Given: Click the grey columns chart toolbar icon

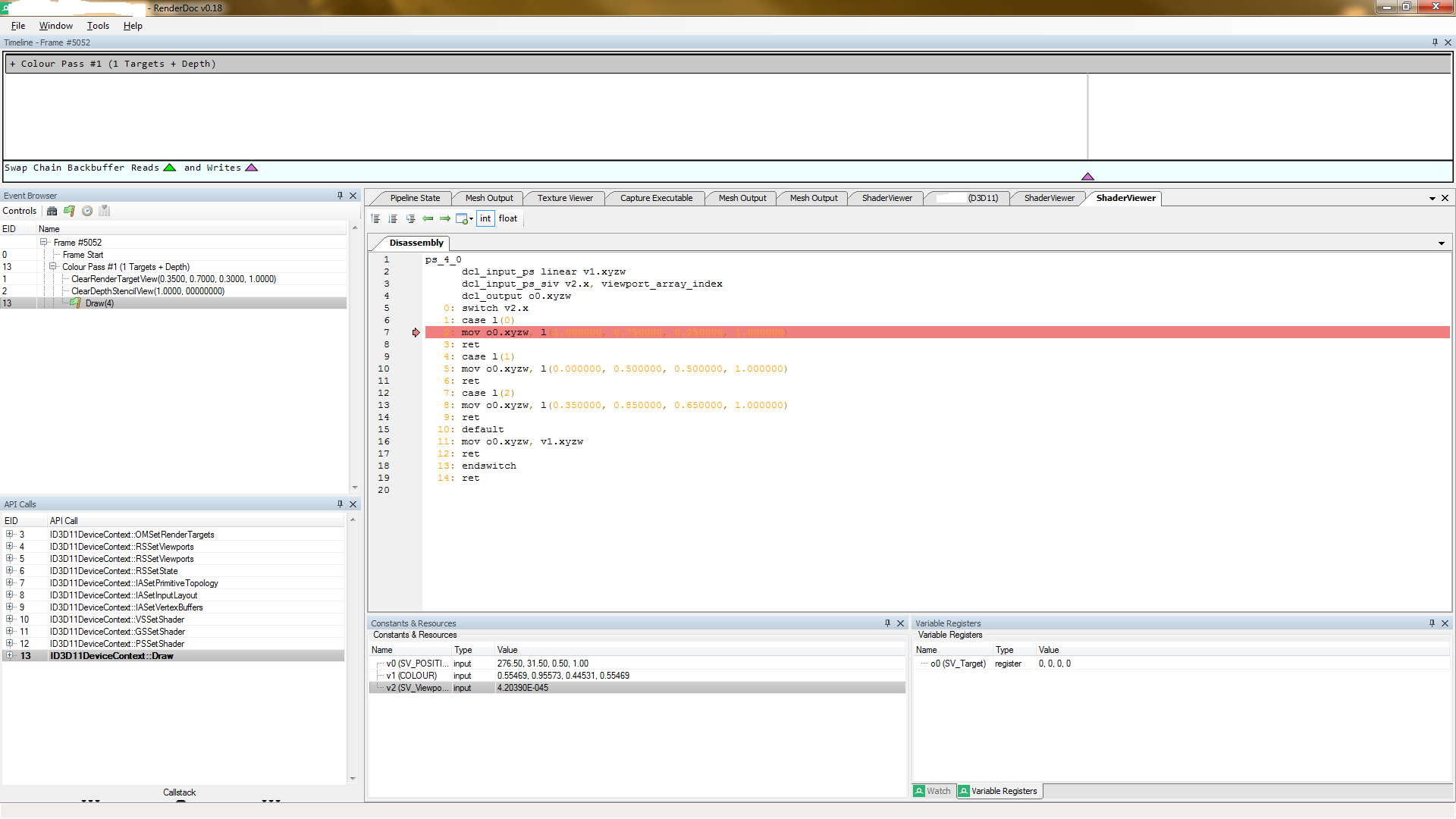Looking at the screenshot, I should tap(105, 211).
